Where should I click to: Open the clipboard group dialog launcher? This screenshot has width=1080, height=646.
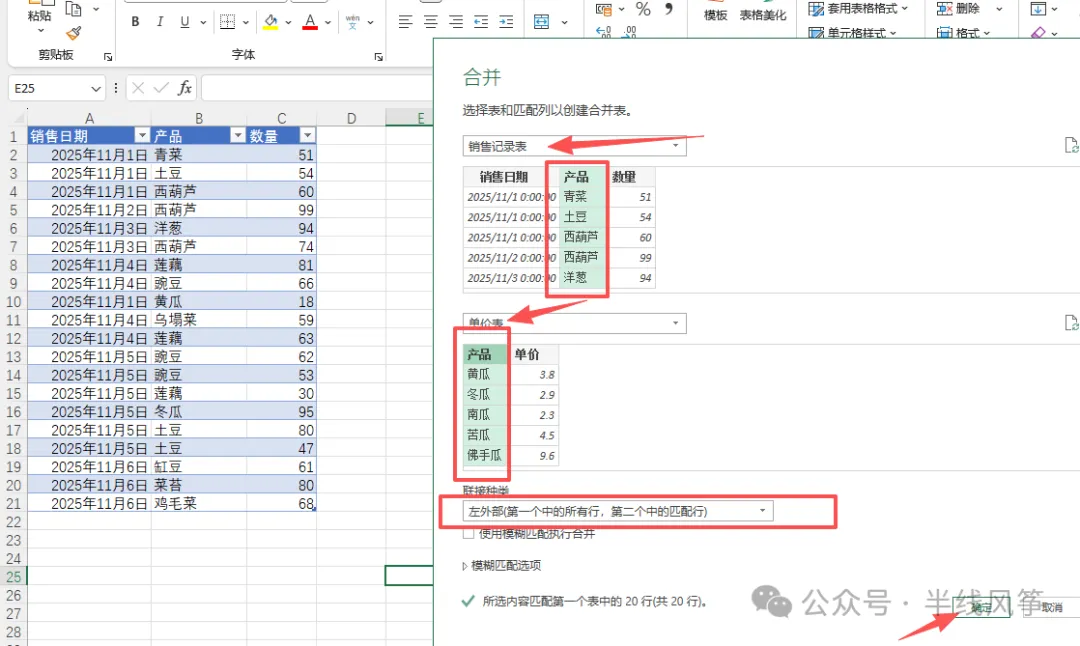(x=107, y=56)
